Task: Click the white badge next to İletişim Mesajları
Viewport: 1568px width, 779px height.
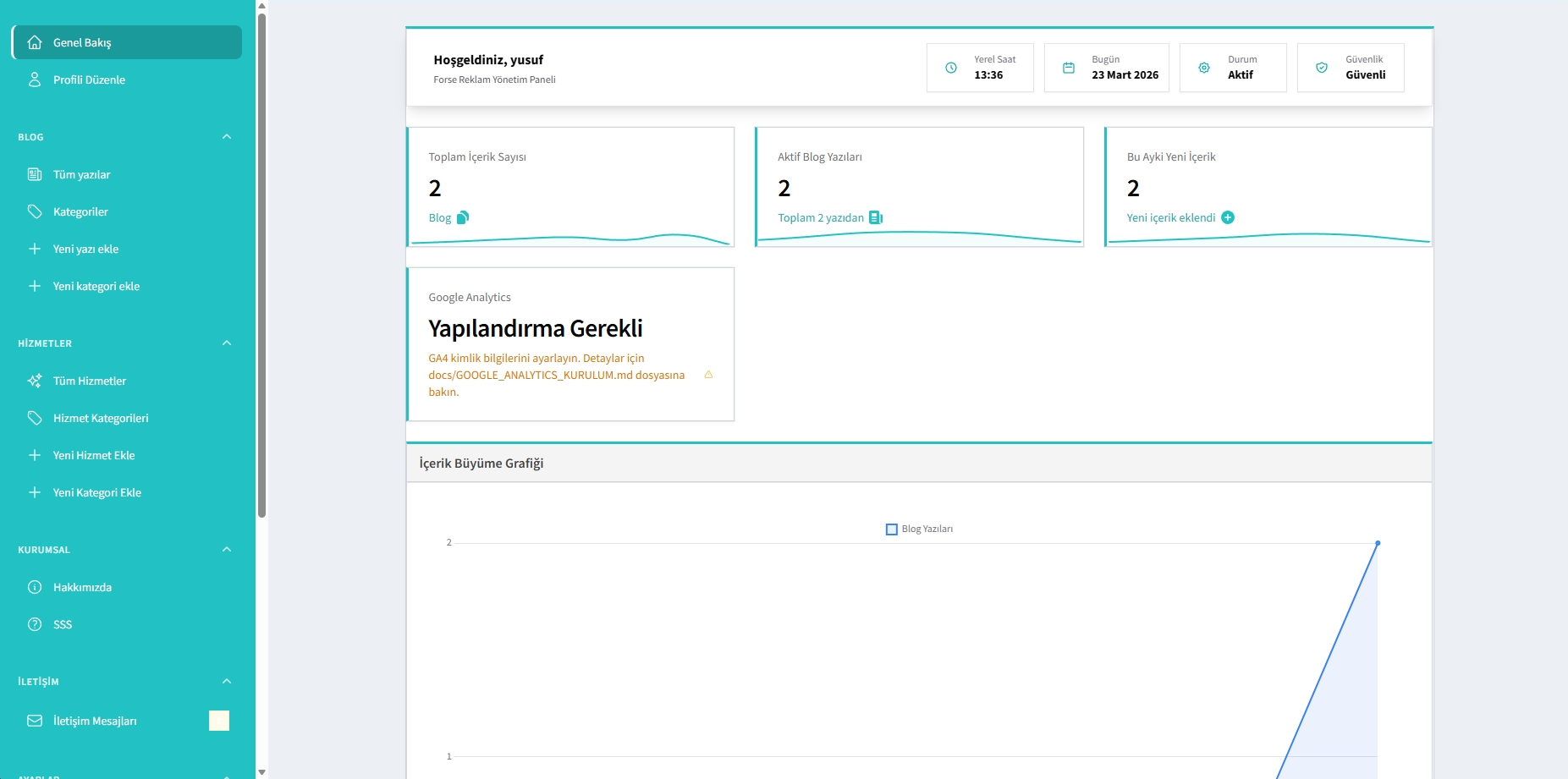Action: [219, 721]
